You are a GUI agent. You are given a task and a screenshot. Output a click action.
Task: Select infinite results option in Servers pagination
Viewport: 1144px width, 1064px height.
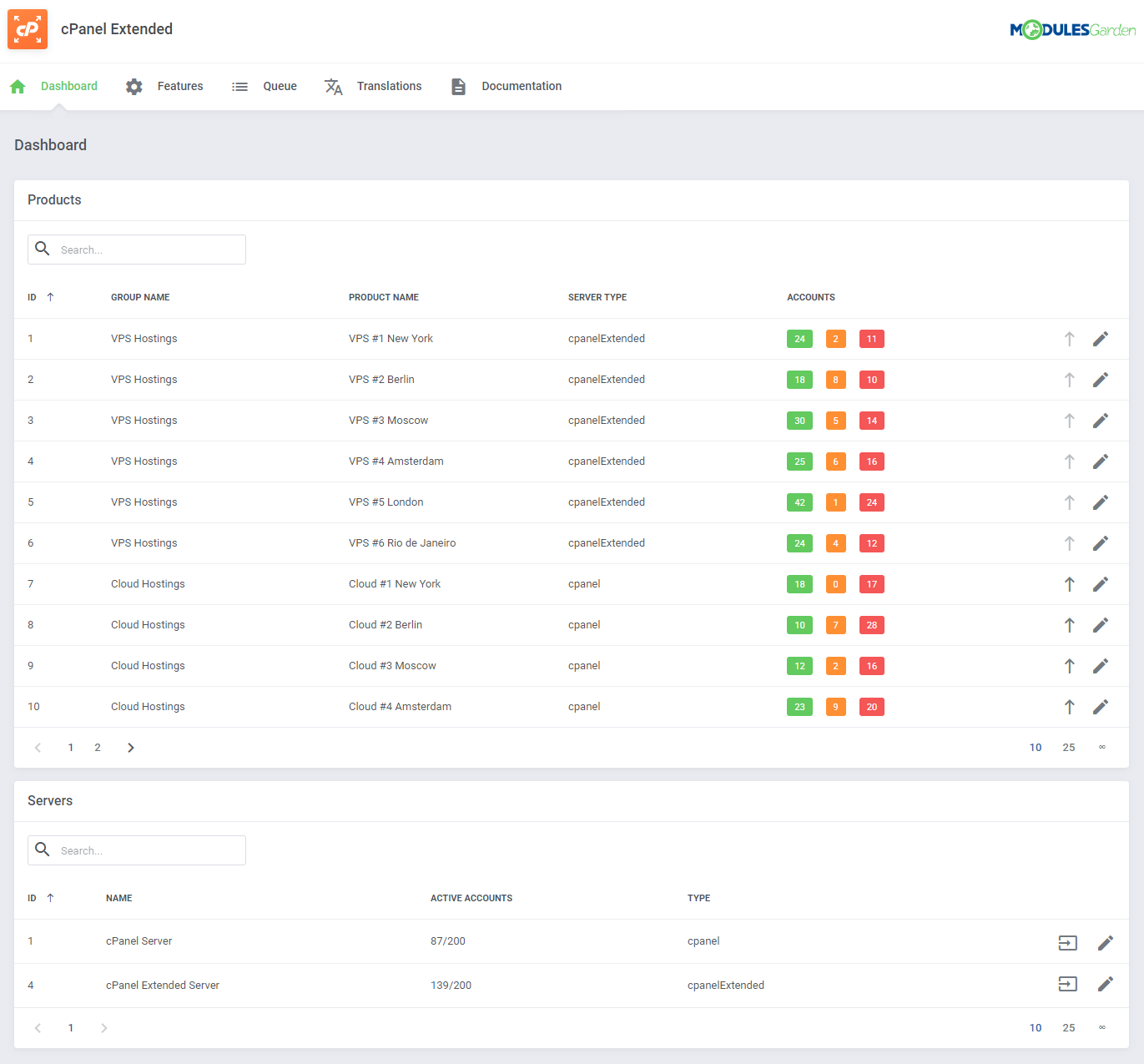(x=1102, y=1027)
